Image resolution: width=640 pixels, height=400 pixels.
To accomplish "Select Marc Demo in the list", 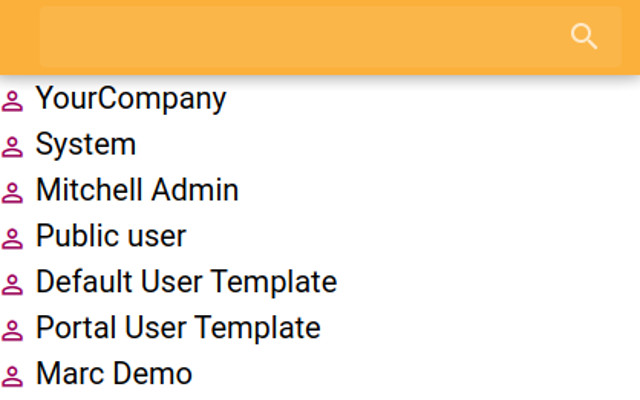I will tap(114, 373).
